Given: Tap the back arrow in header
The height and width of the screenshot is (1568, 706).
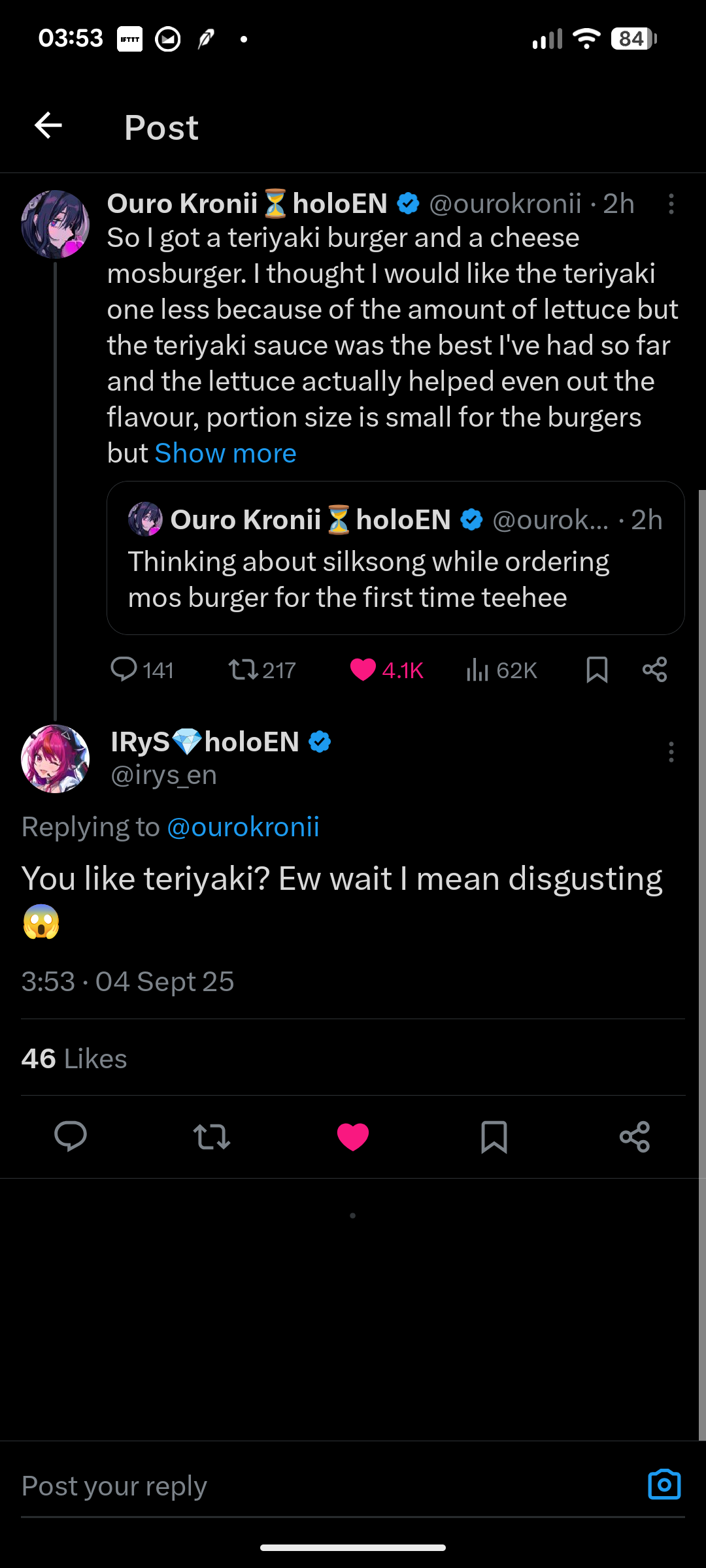Looking at the screenshot, I should (48, 126).
